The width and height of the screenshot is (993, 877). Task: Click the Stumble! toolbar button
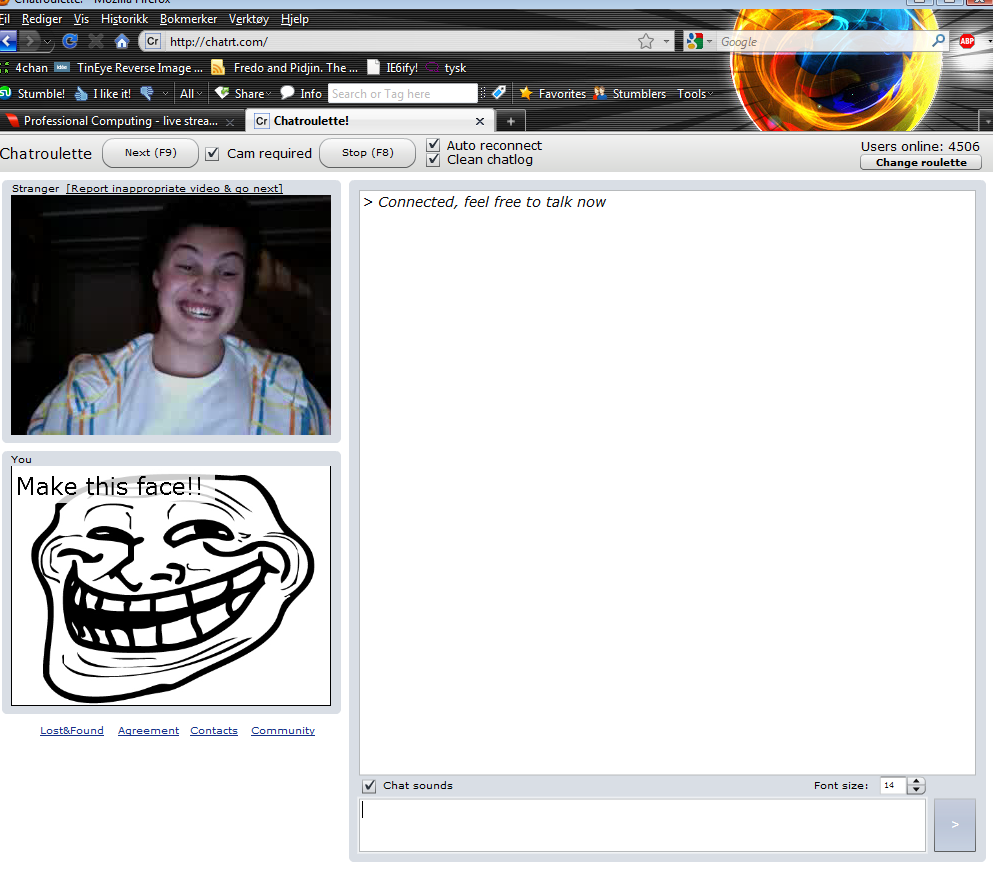click(x=32, y=94)
